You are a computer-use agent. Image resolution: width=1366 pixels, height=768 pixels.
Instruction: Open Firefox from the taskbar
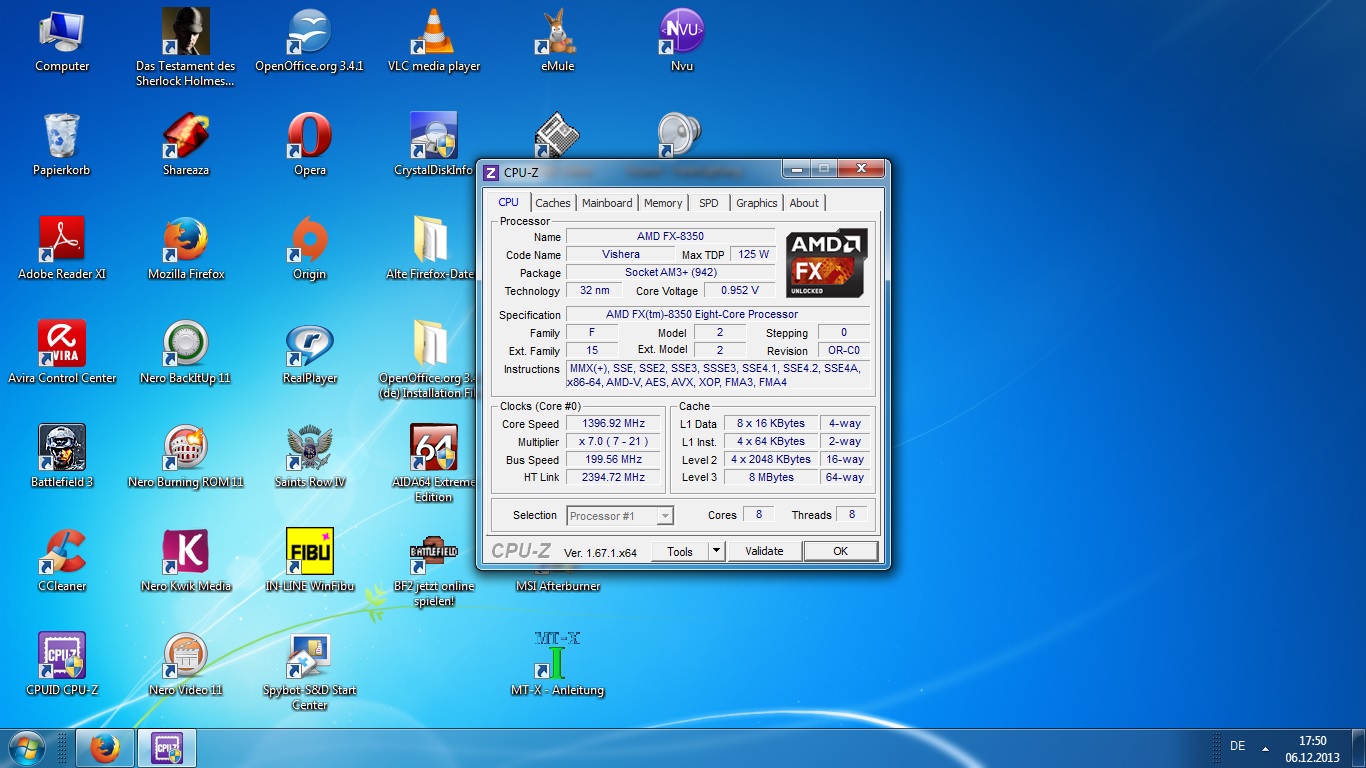105,748
